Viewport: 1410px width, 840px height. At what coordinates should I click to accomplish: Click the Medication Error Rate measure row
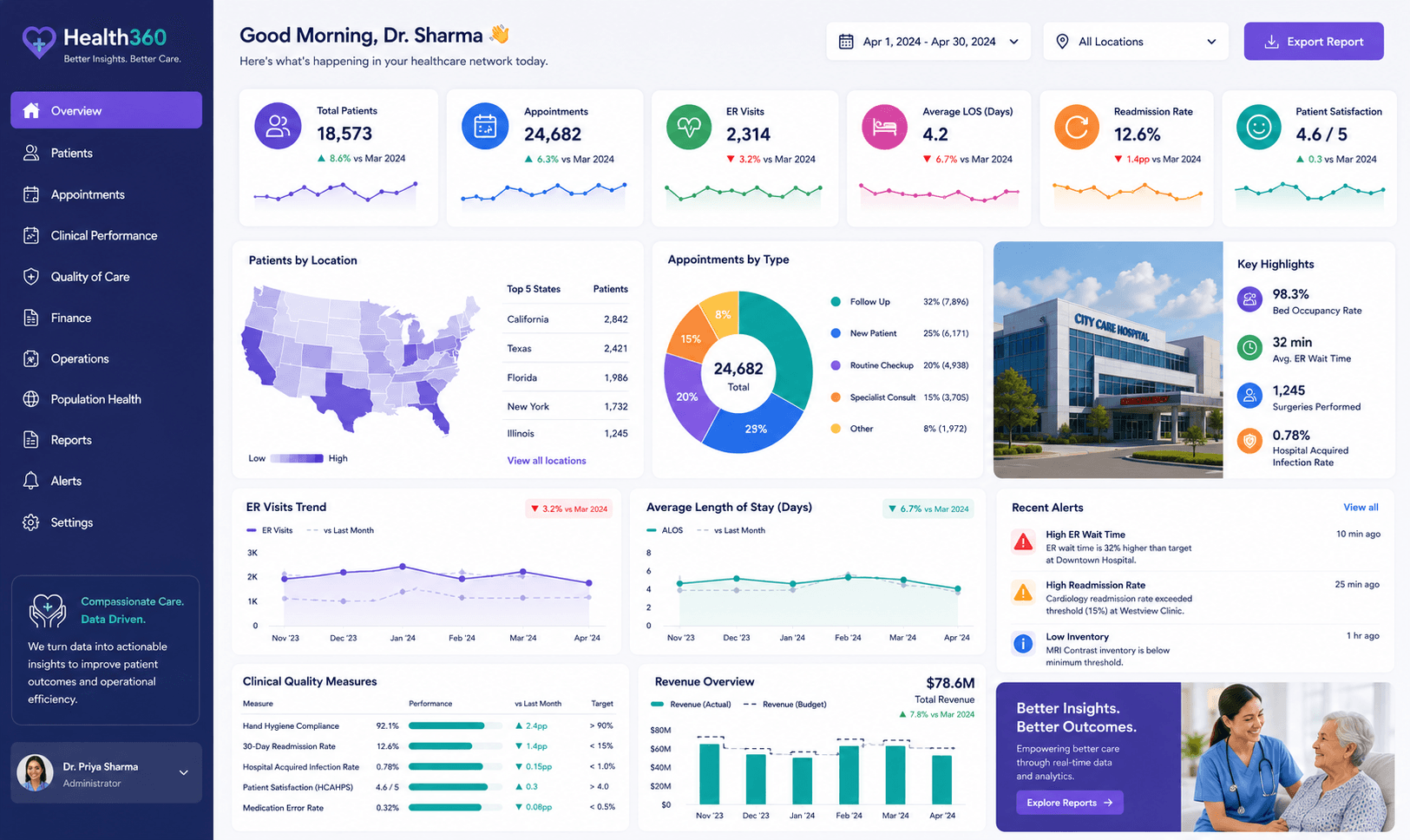pyautogui.click(x=429, y=808)
